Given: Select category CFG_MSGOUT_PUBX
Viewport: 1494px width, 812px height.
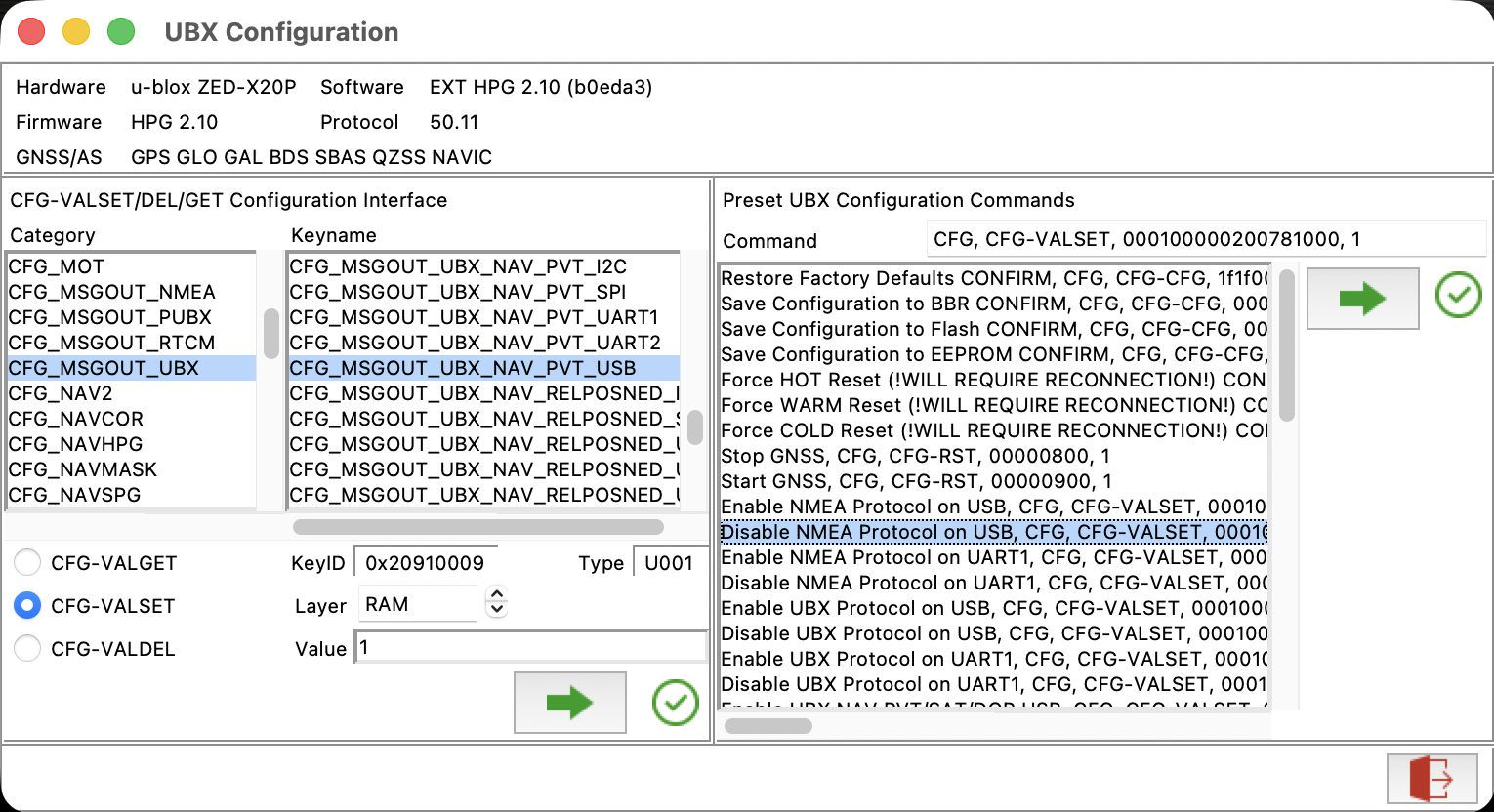Looking at the screenshot, I should tap(131, 317).
